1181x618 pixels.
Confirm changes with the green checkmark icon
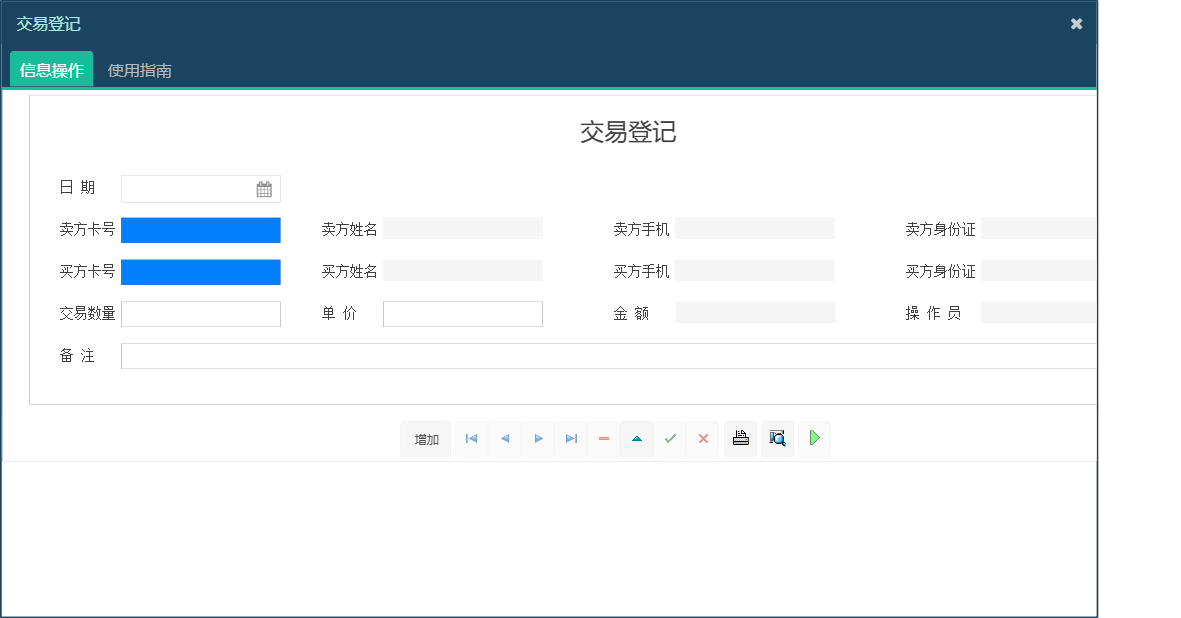(670, 438)
